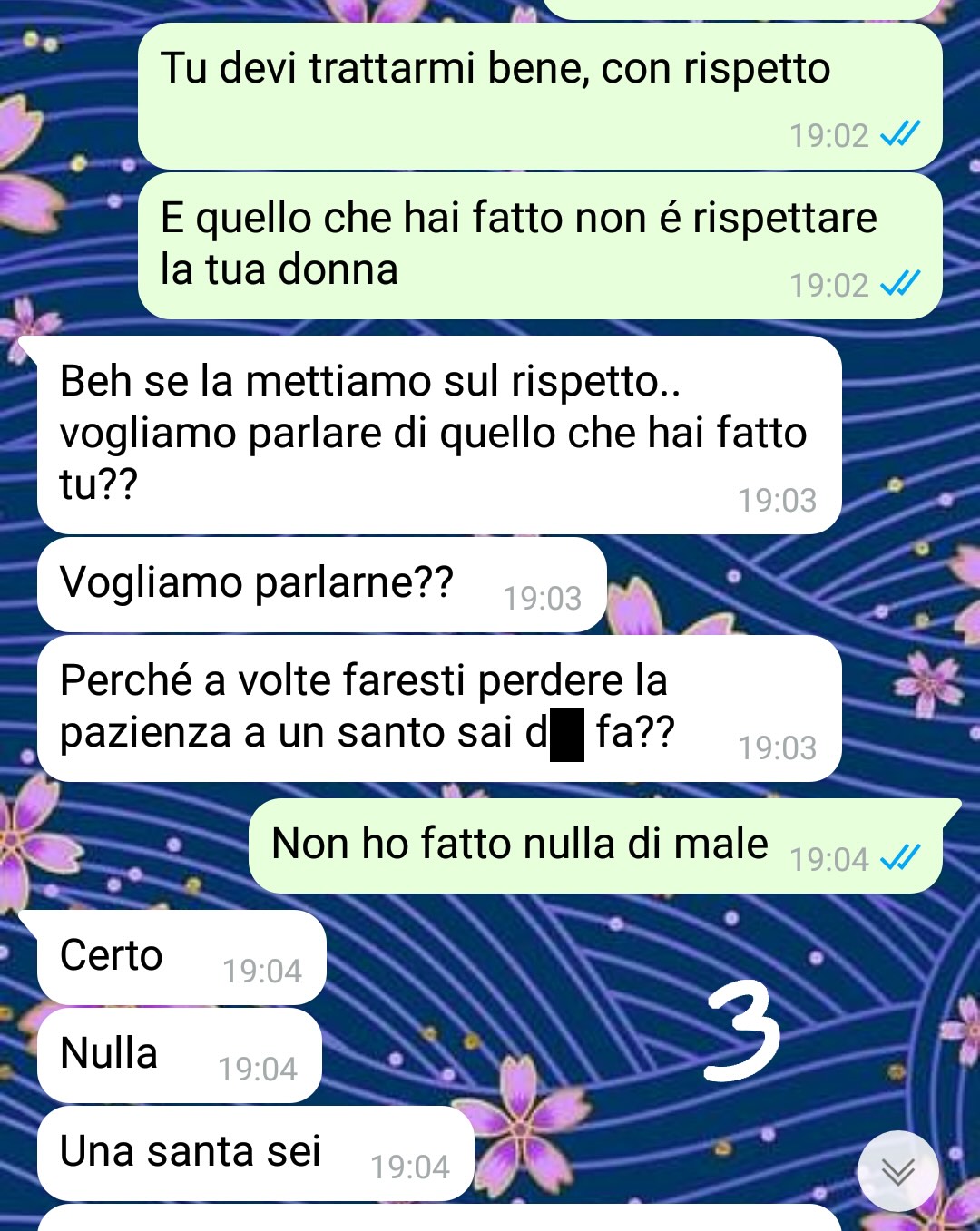Tap blue read ticks on 'Tu devi trattarmi bene' message
The width and height of the screenshot is (980, 1231).
click(x=900, y=134)
